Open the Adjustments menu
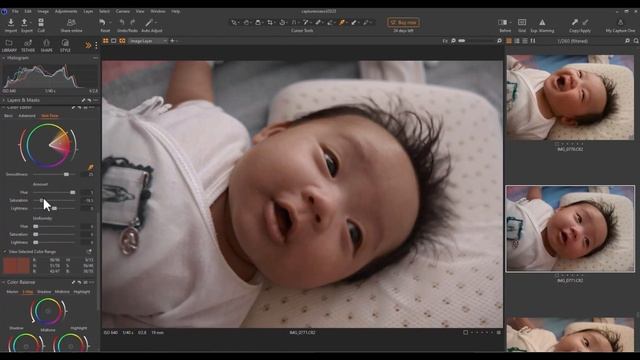 click(66, 11)
